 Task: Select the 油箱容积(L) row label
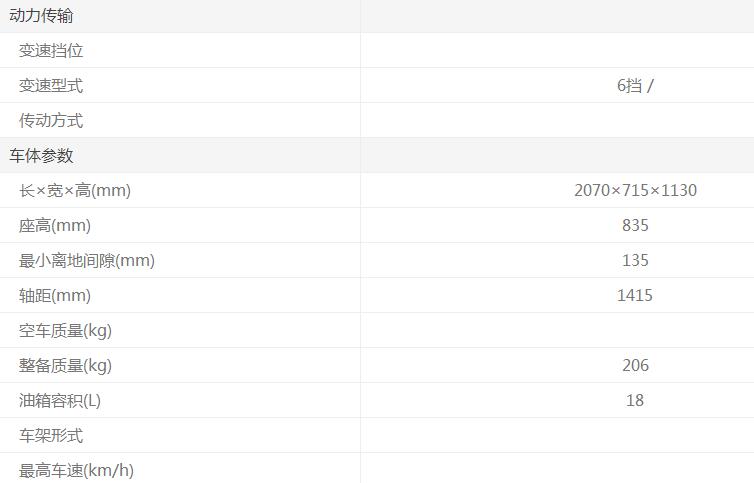point(60,401)
